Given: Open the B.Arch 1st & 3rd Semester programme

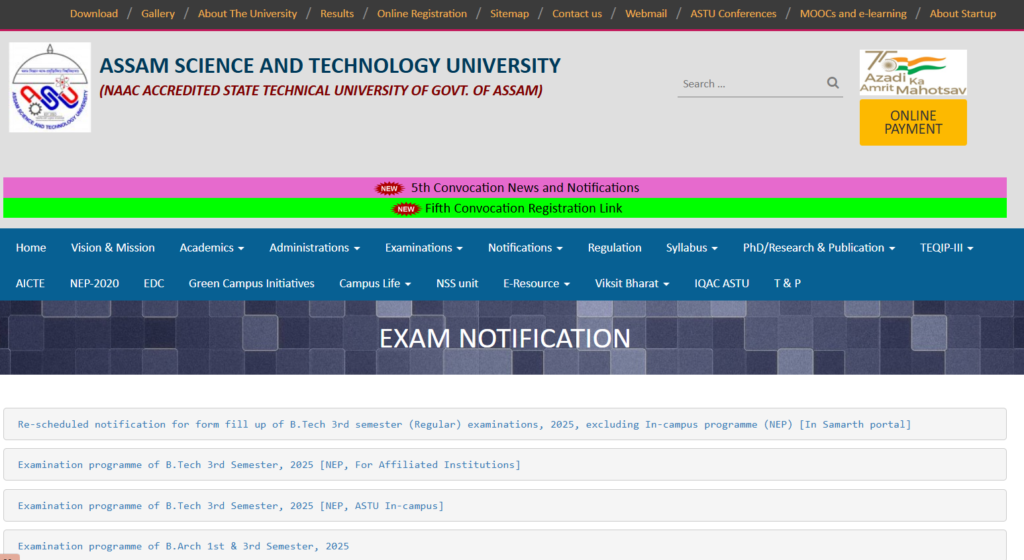Looking at the screenshot, I should click(183, 546).
